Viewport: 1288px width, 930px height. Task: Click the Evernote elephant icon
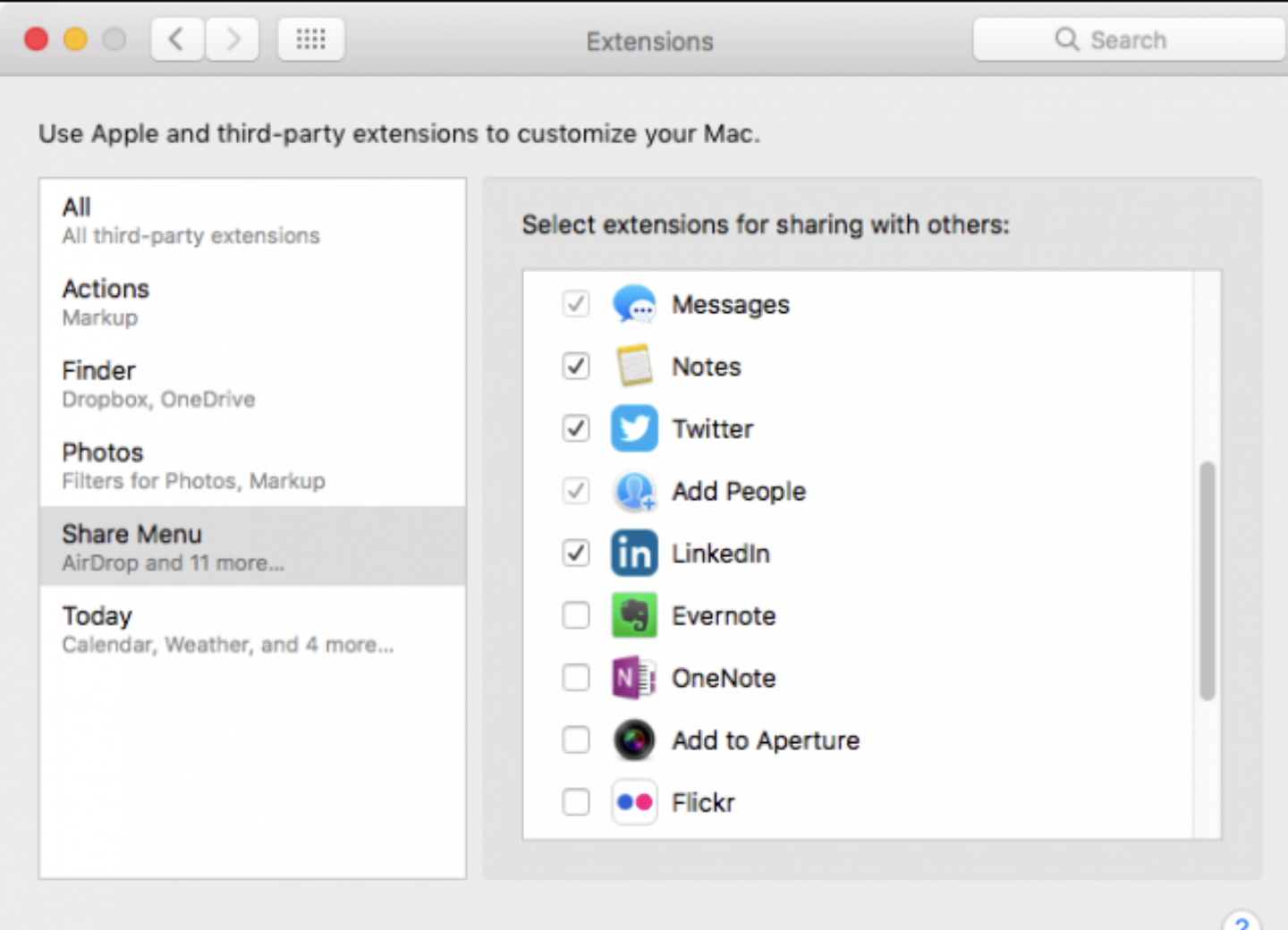click(x=634, y=615)
